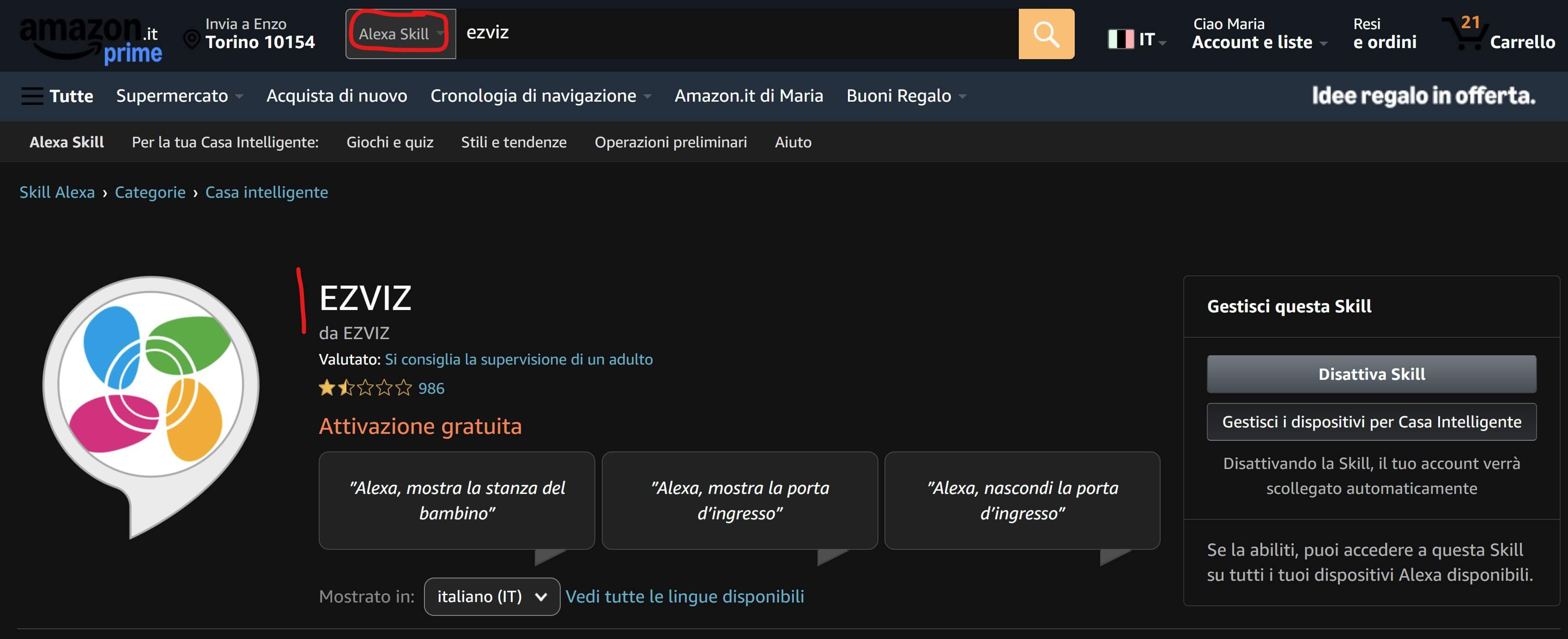Click Vedi tutte le lingue disponibili link
Screen dimensions: 1568x639
(x=684, y=596)
